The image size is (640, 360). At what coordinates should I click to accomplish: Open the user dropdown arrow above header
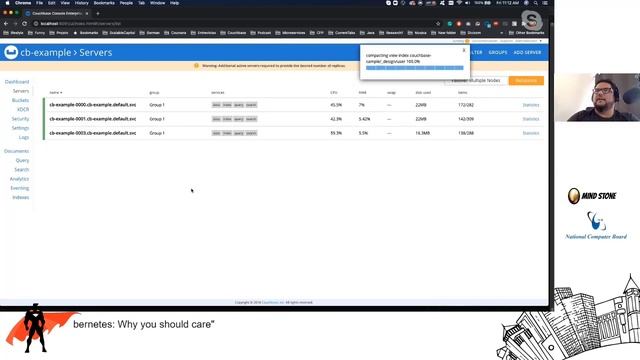541,41
